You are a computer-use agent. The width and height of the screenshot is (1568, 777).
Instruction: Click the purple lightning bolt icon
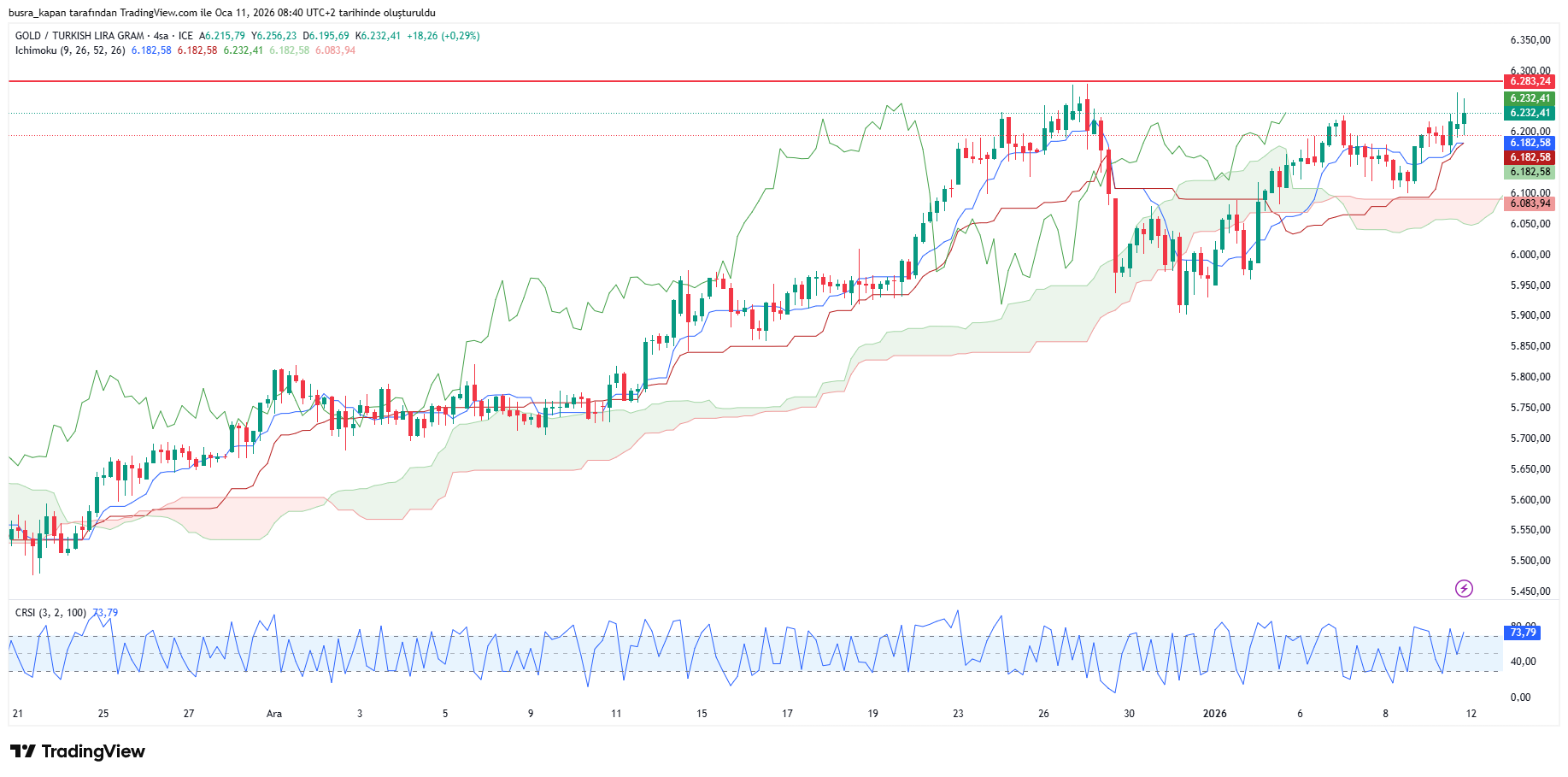1464,588
